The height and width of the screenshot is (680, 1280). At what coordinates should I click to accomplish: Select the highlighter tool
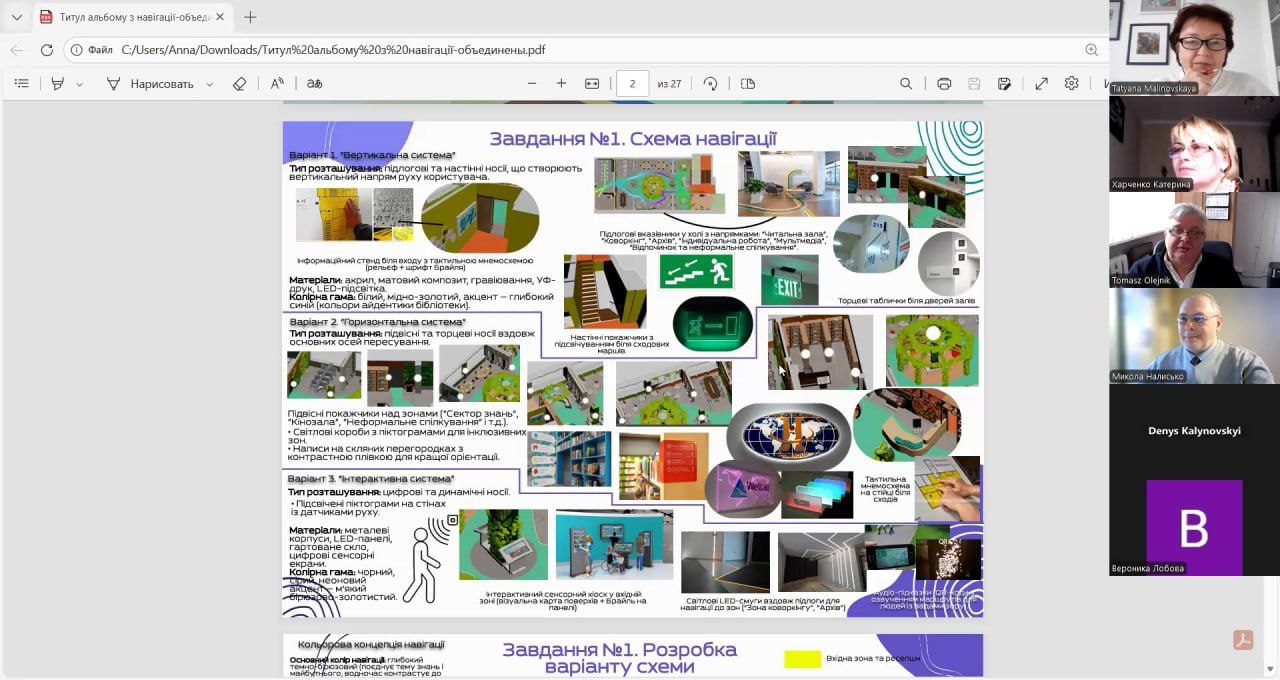pyautogui.click(x=58, y=84)
